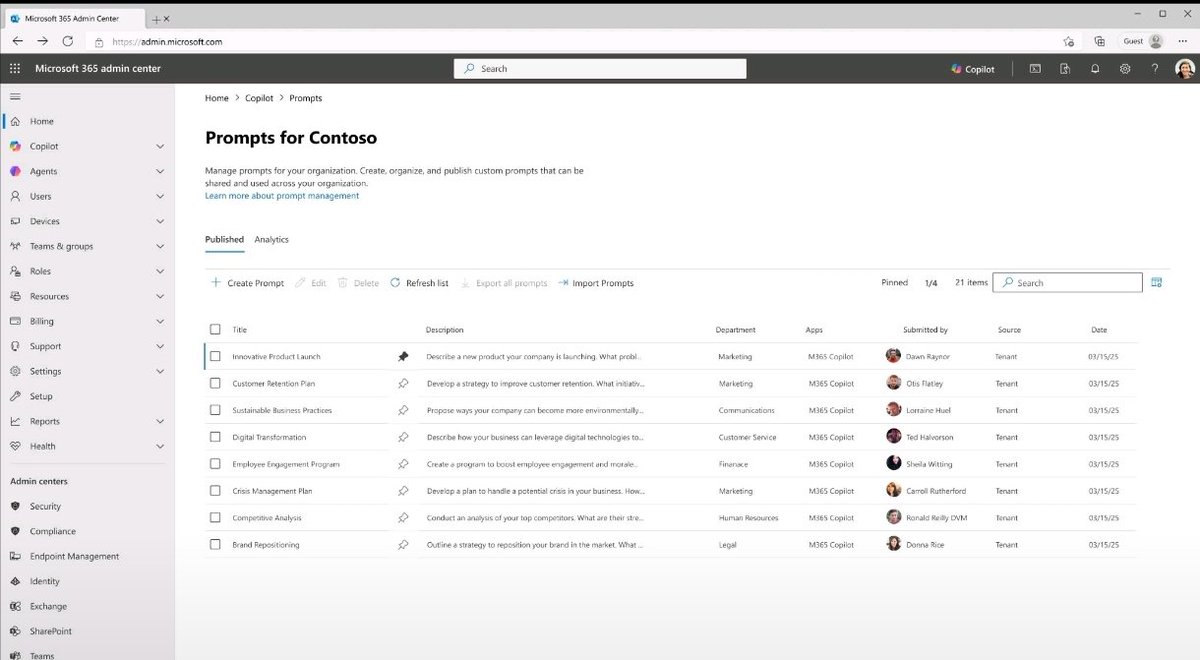Pin the Competitive Analysis prompt

click(403, 518)
